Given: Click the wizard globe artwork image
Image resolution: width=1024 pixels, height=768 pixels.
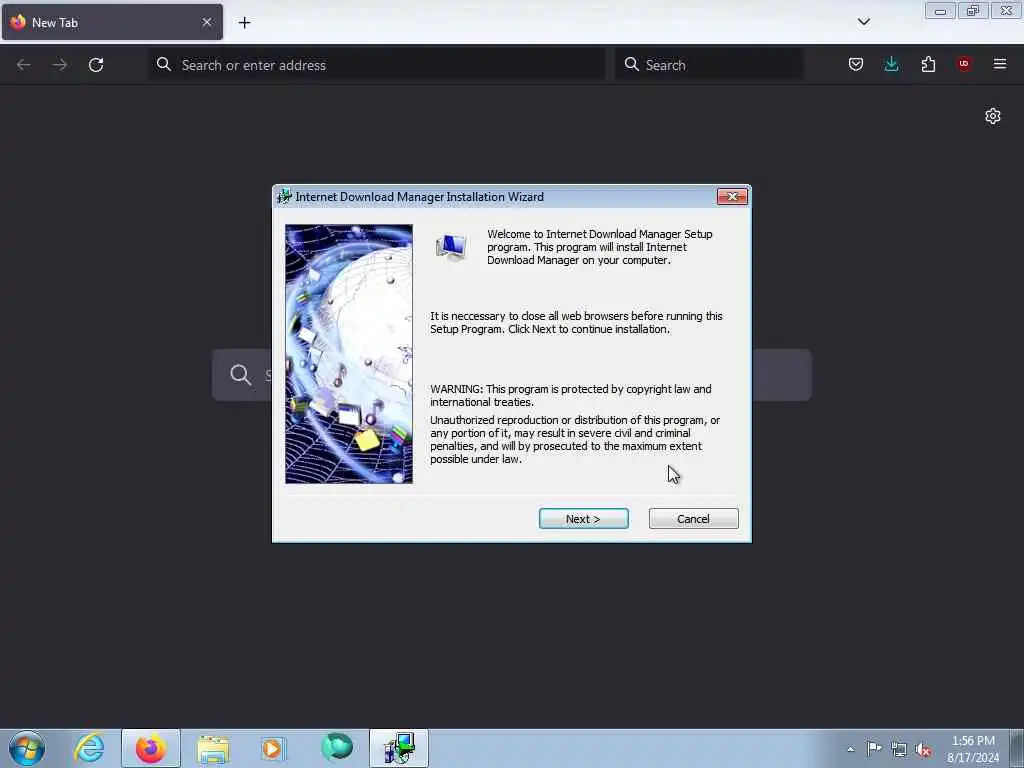Looking at the screenshot, I should 349,354.
